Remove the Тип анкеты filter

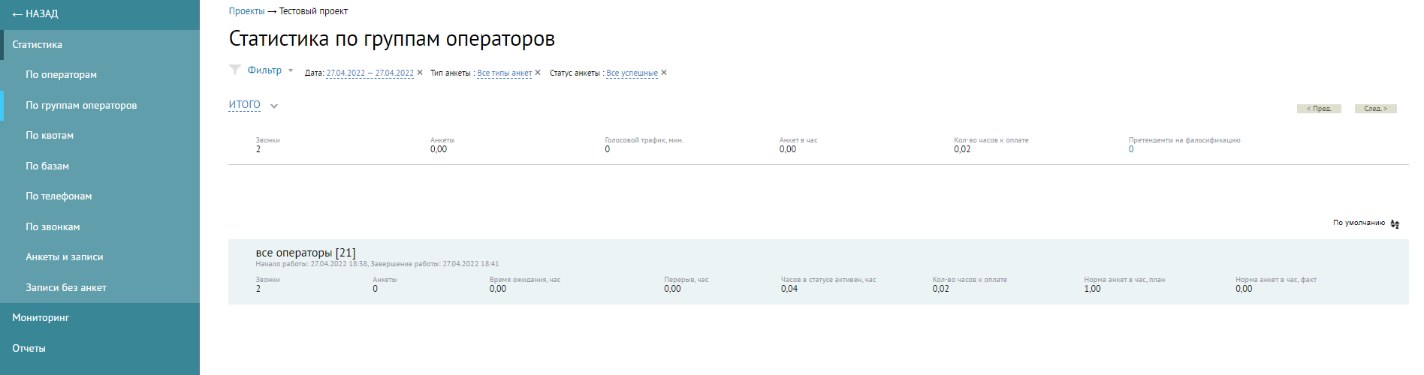click(x=538, y=72)
